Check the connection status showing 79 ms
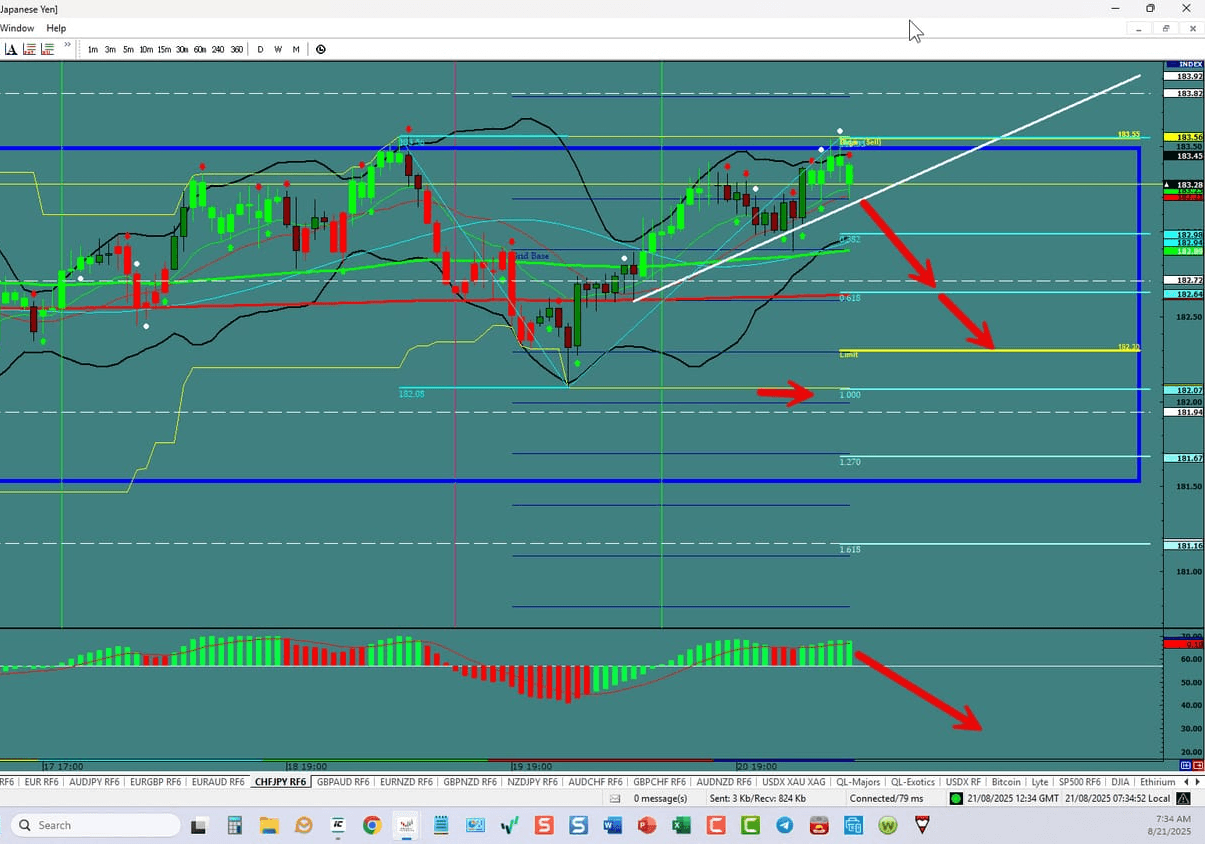Viewport: 1205px width, 844px height. tap(888, 798)
